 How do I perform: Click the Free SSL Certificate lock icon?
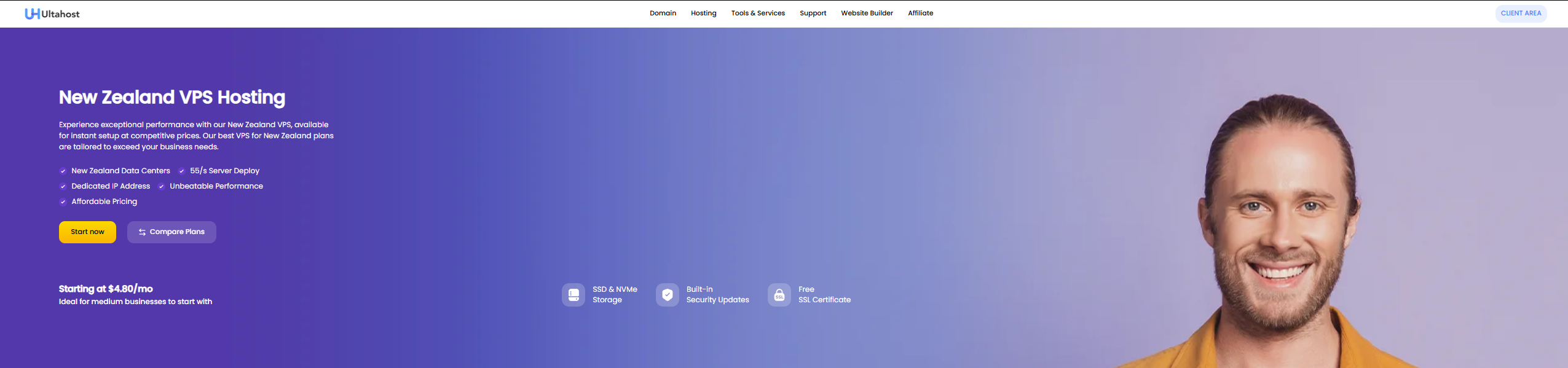(779, 295)
